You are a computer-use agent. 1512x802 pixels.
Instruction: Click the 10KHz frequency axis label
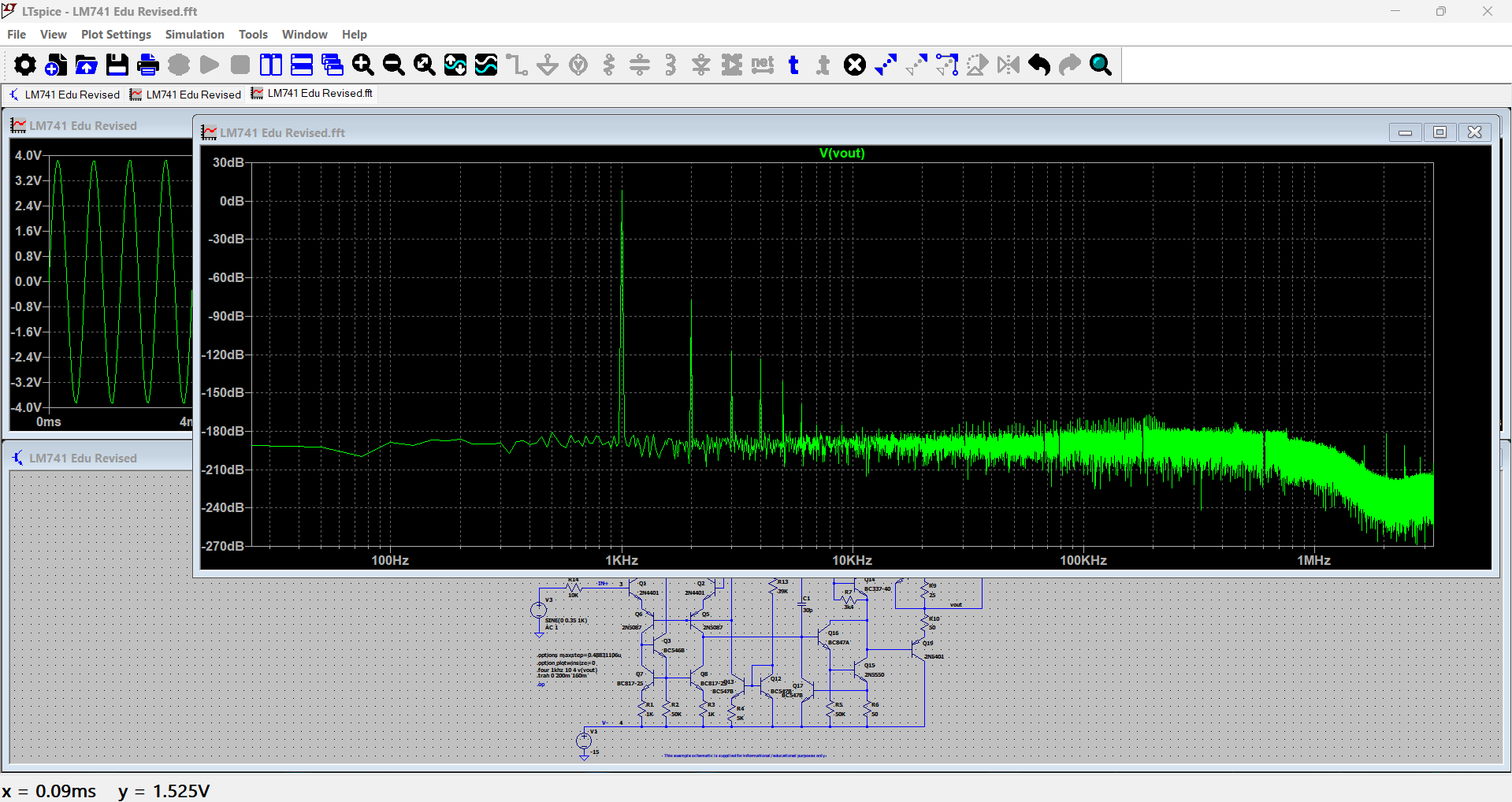pyautogui.click(x=852, y=560)
